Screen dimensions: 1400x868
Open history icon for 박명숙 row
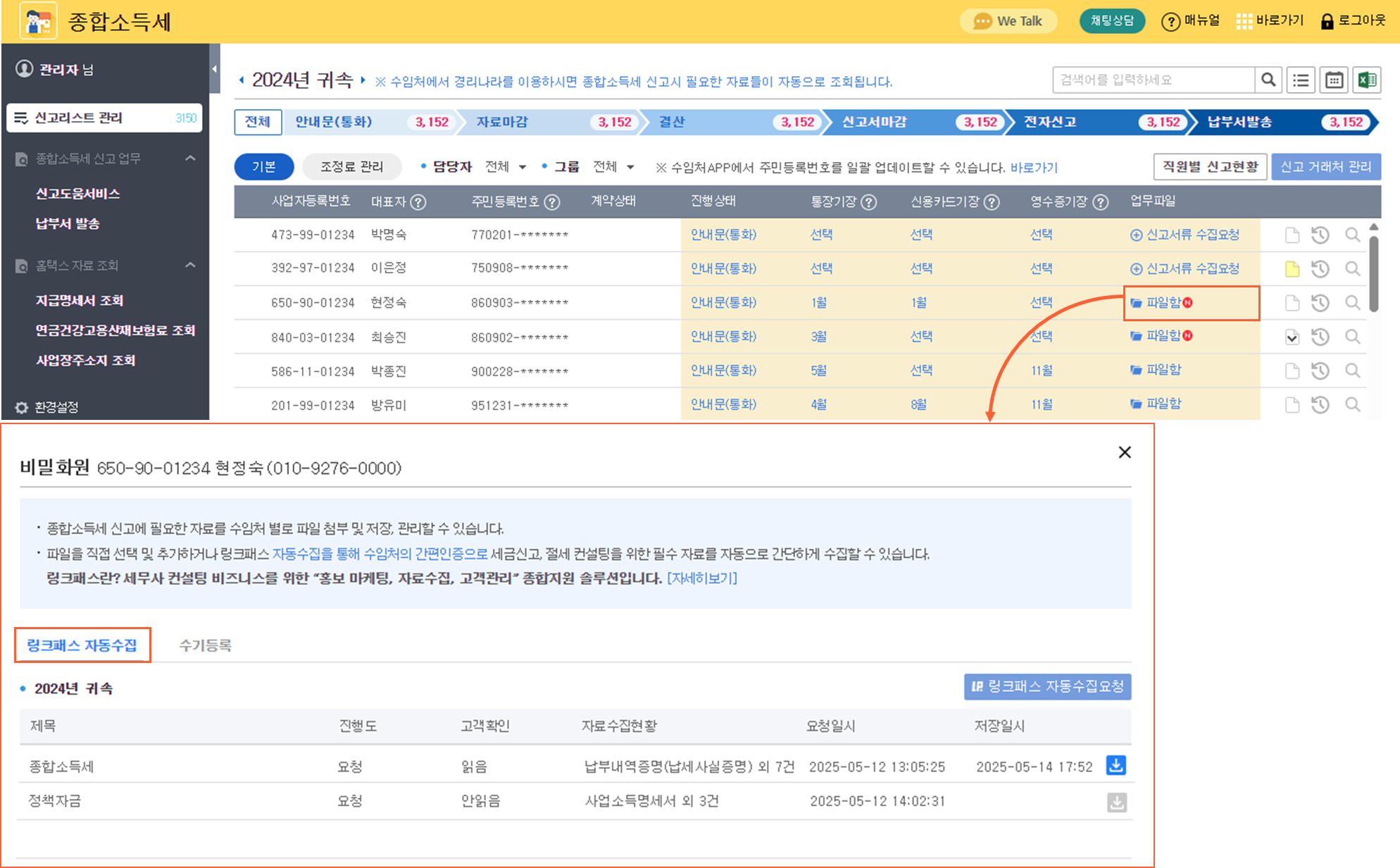click(x=1320, y=235)
